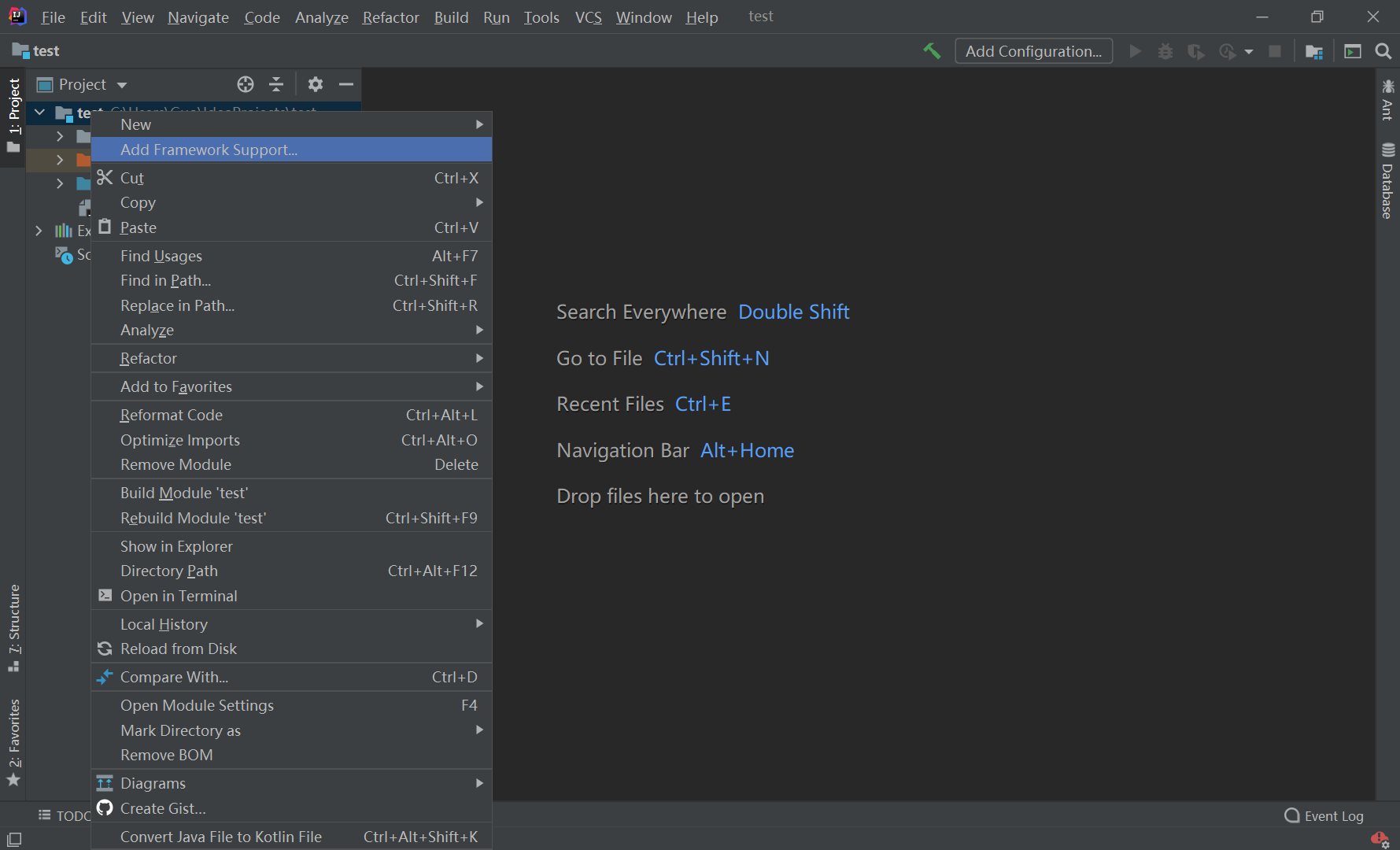Click Cut scissors icon entry

point(291,178)
